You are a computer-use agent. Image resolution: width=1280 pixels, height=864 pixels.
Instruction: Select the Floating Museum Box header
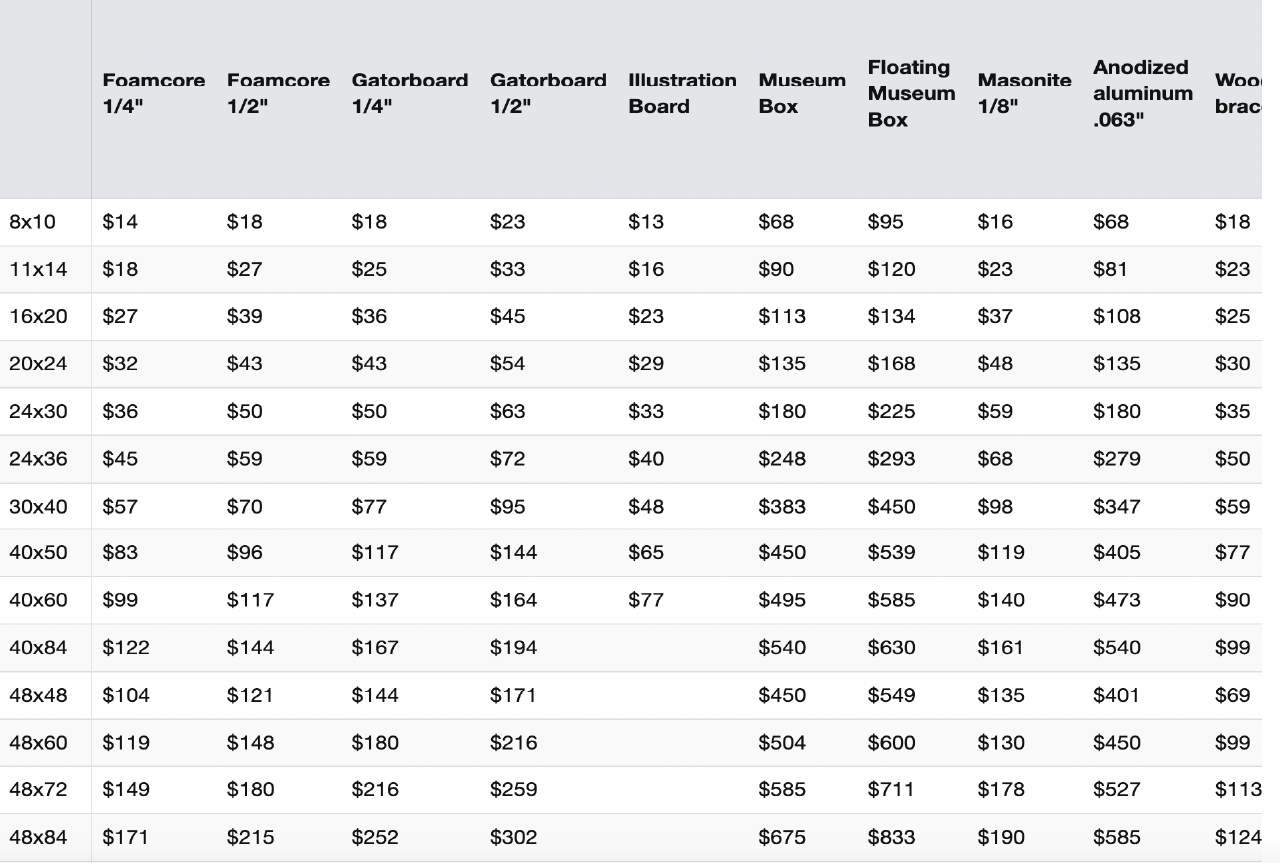(x=911, y=93)
